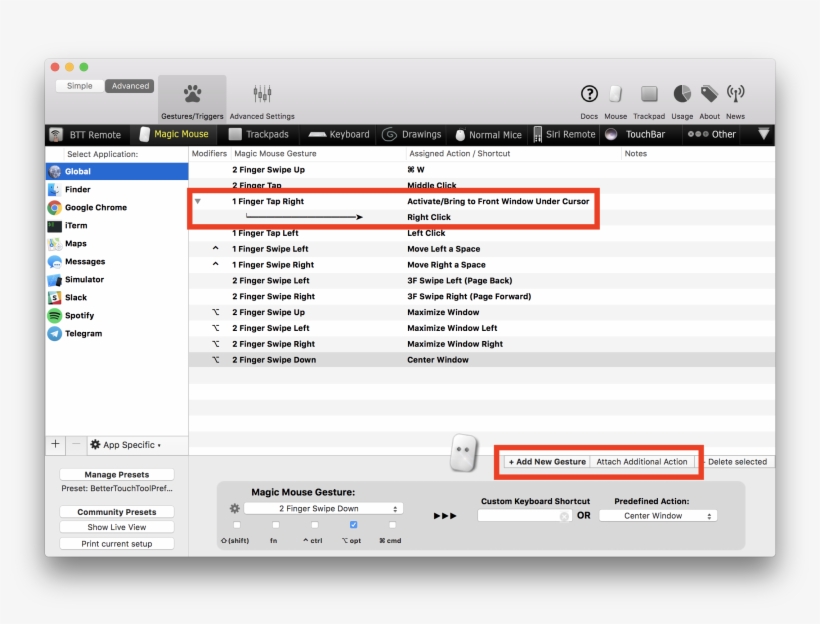The height and width of the screenshot is (624, 820).
Task: Switch to the Drawings tab
Action: pyautogui.click(x=412, y=134)
